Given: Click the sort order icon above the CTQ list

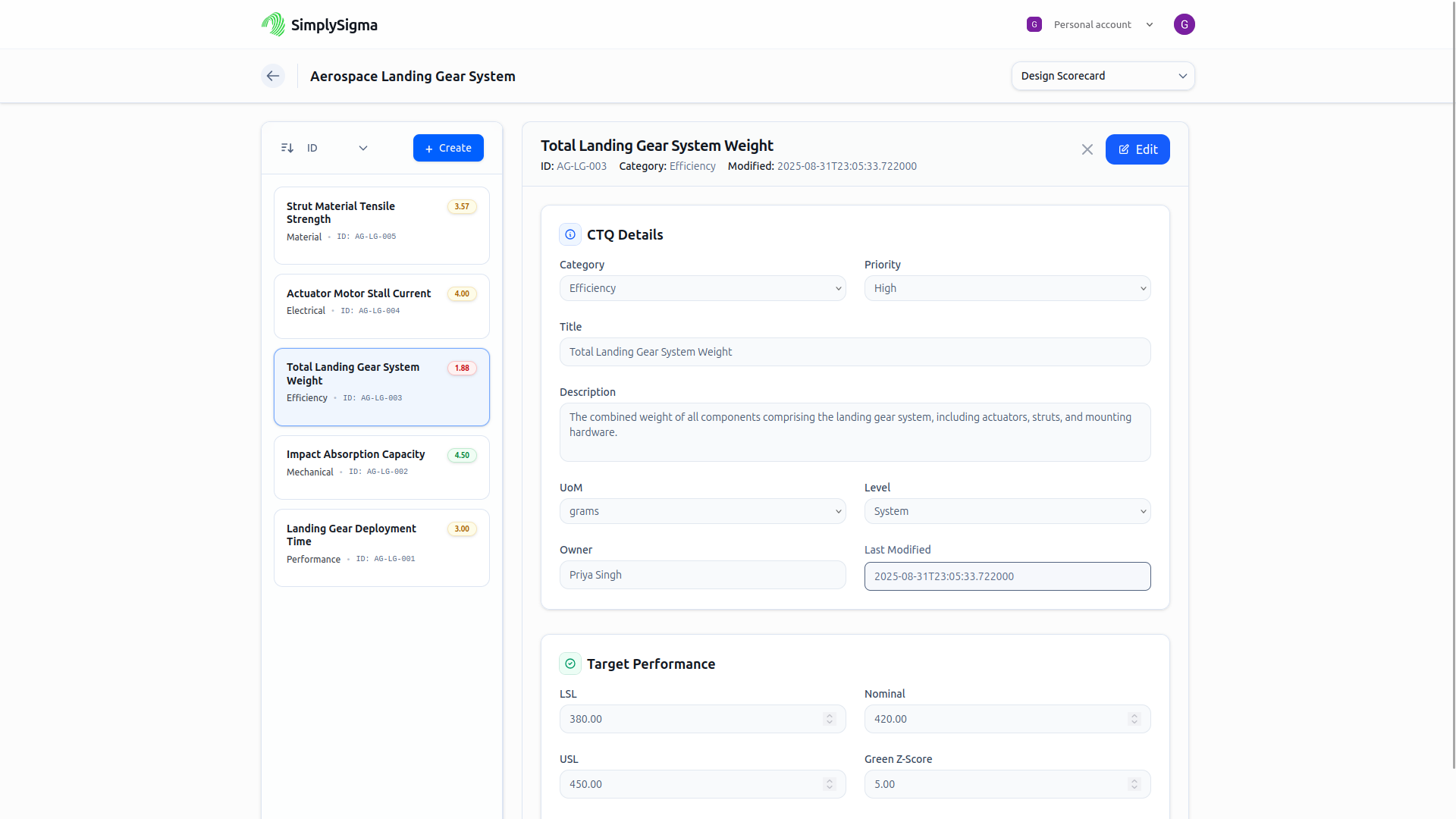Looking at the screenshot, I should click(x=287, y=148).
